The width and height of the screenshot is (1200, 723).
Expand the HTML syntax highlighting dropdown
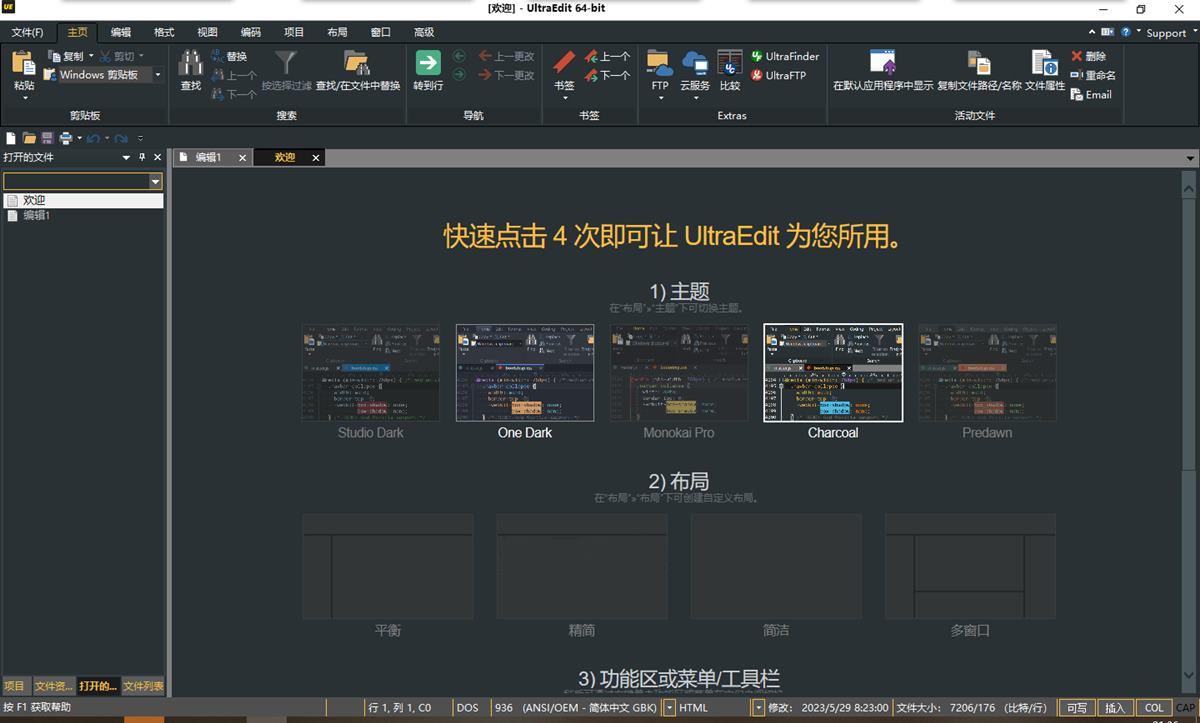point(758,708)
